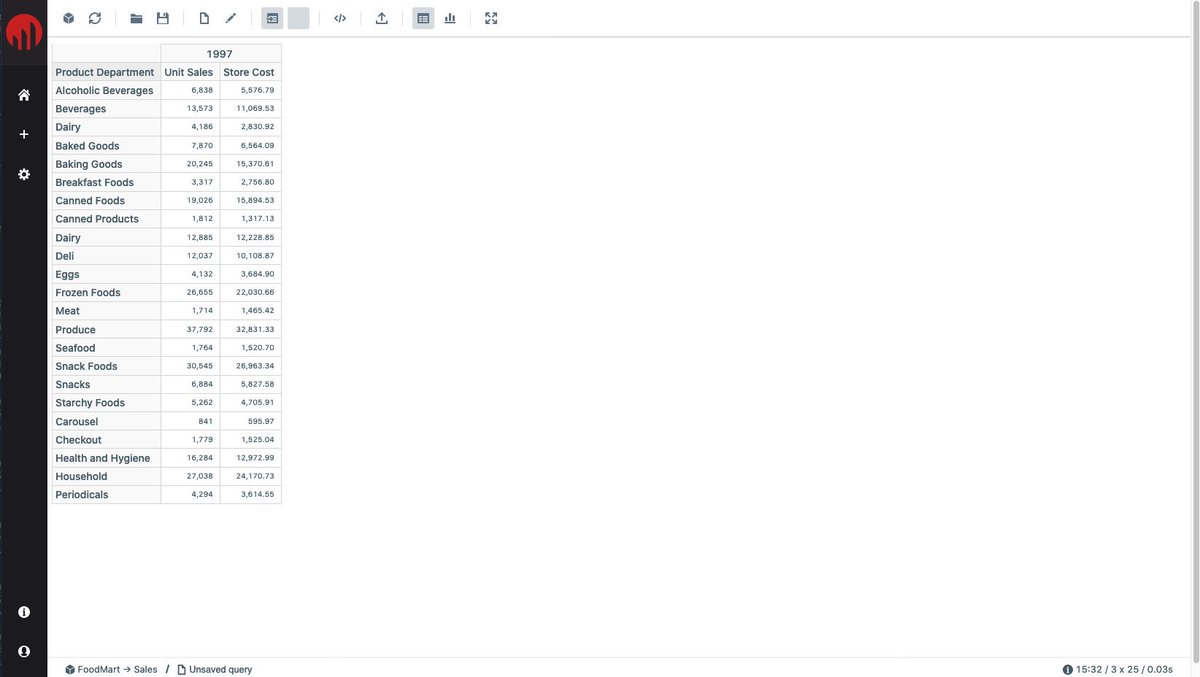
Task: Click the cube selection icon in toolbar
Action: pos(69,18)
